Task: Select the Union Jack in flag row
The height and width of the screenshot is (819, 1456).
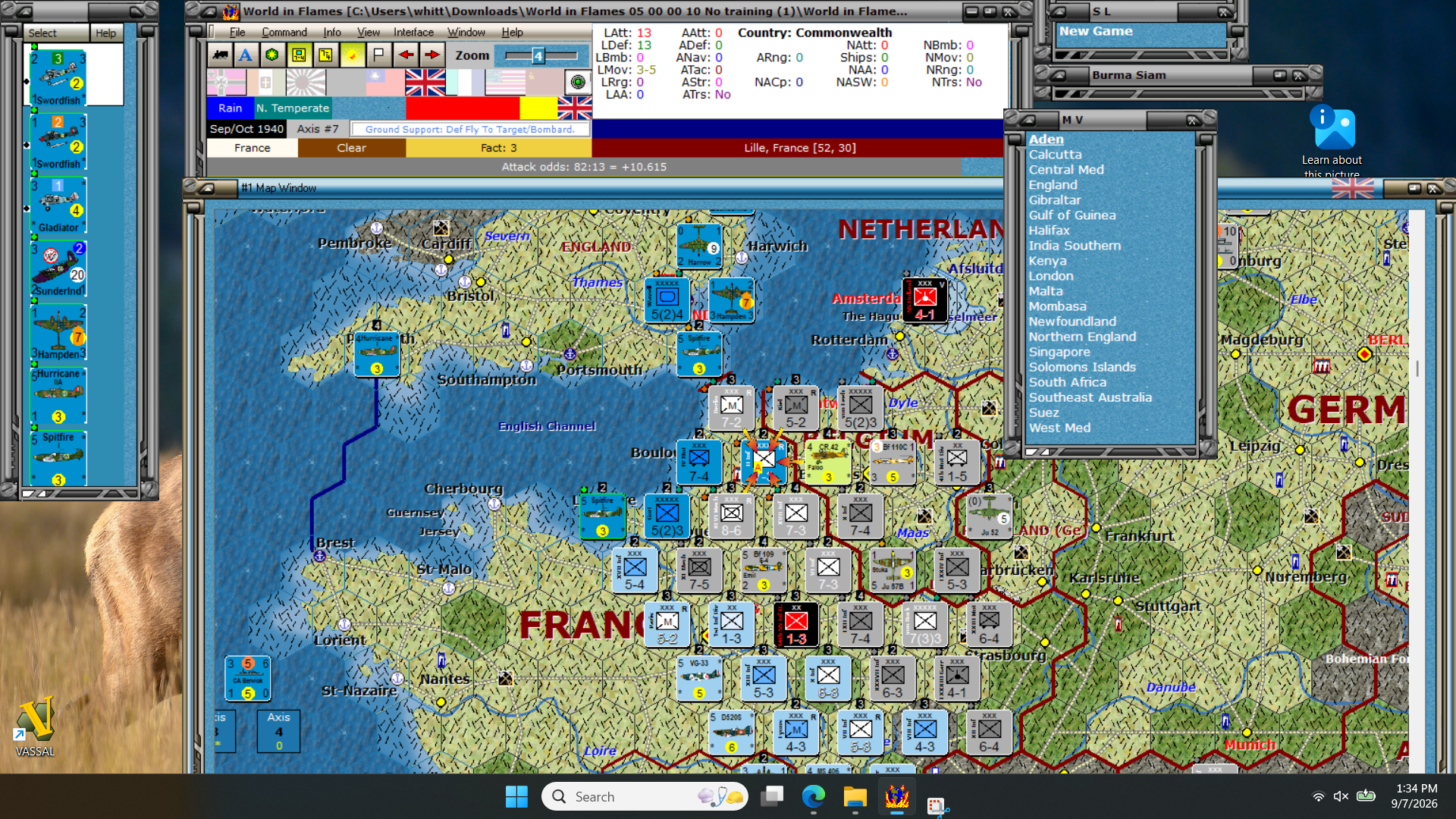Action: 425,82
